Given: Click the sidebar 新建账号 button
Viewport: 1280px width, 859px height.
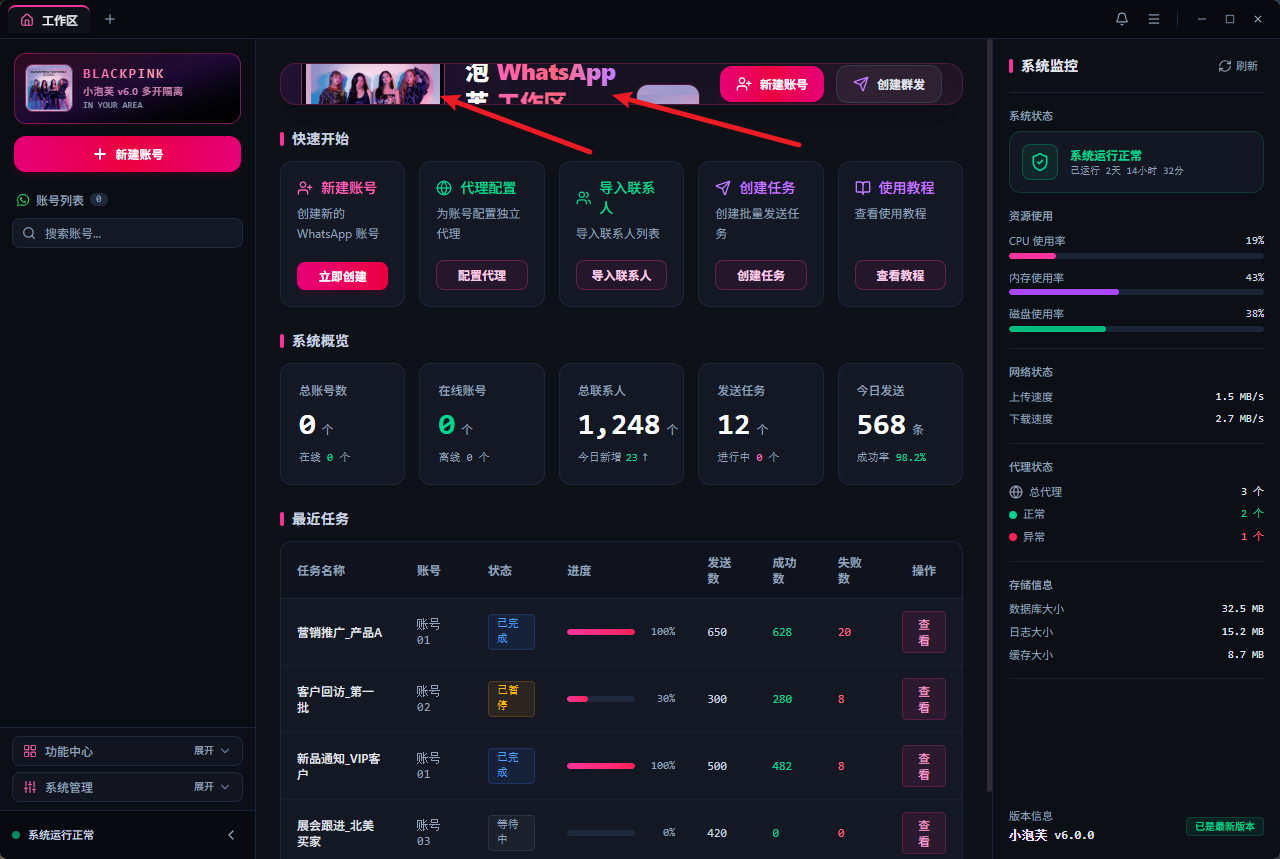Looking at the screenshot, I should [127, 154].
